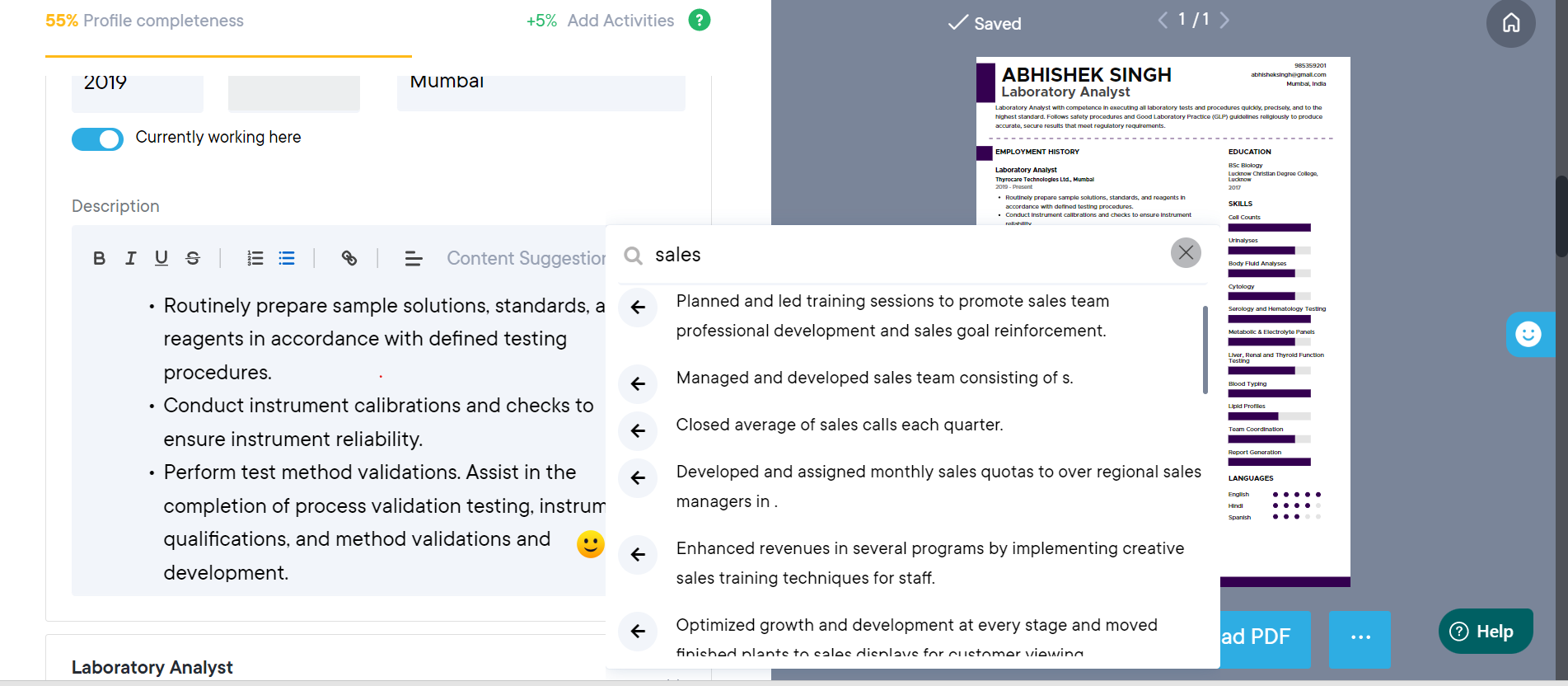Insert the 'Managed and developed sales team' suggestion
This screenshot has width=1568, height=686.
pyautogui.click(x=638, y=383)
